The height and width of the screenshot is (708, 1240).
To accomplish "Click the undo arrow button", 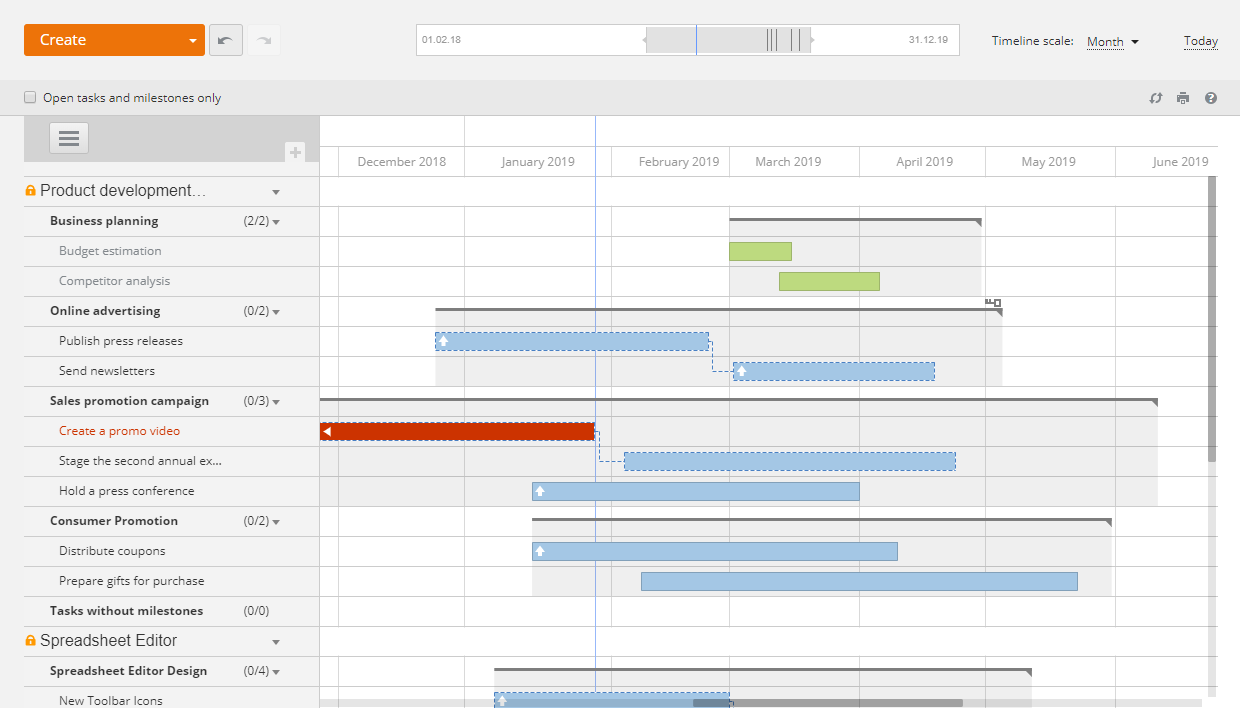I will tap(226, 40).
